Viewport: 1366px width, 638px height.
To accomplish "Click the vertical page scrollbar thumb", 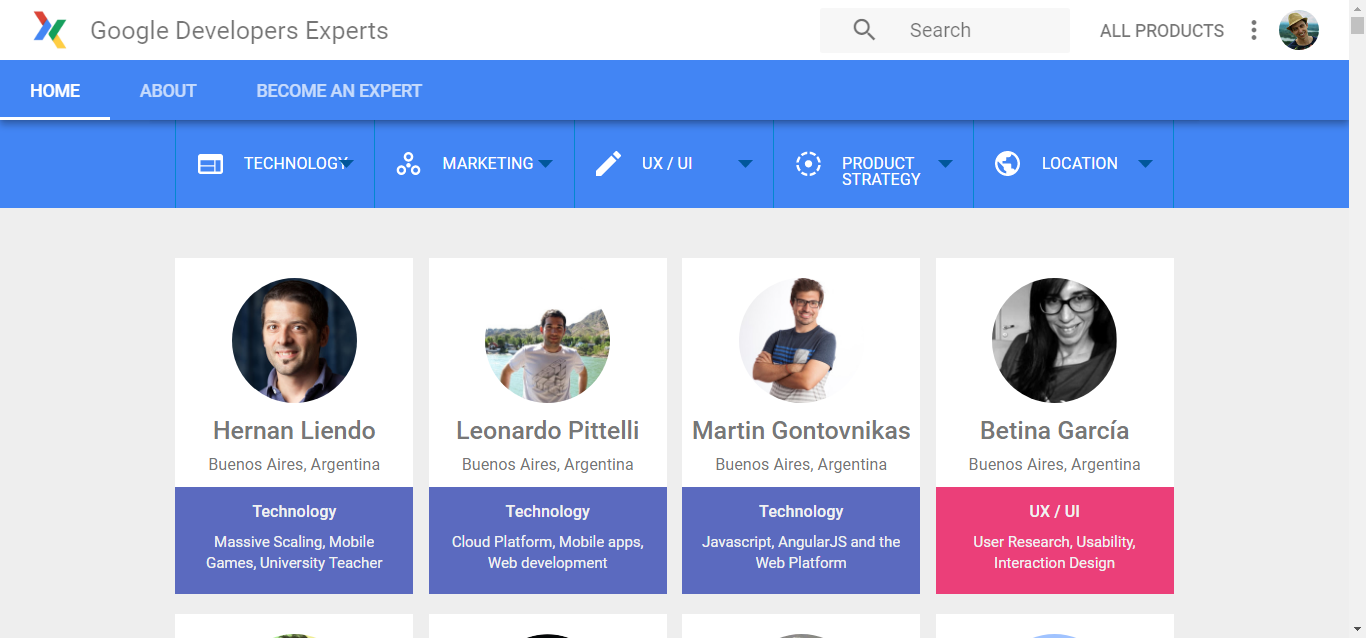I will click(1357, 26).
